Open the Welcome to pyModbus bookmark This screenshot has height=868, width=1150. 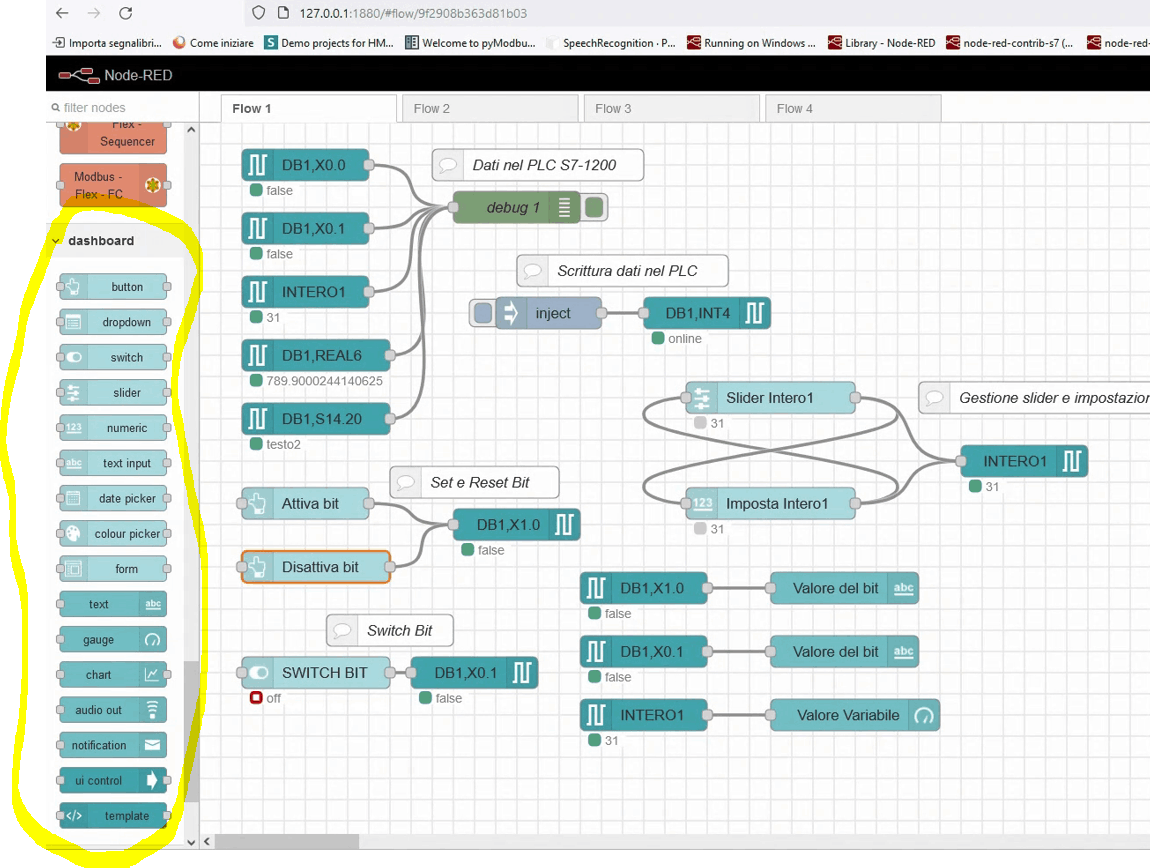(x=471, y=43)
